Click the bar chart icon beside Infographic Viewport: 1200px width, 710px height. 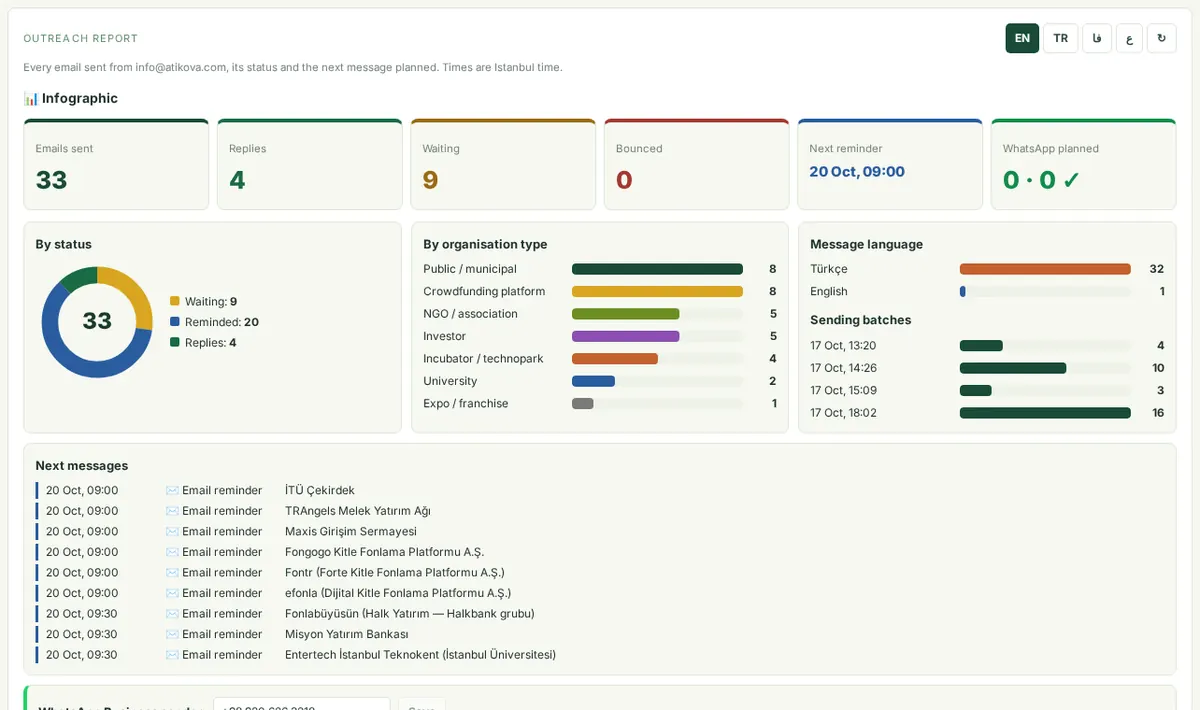[x=31, y=98]
